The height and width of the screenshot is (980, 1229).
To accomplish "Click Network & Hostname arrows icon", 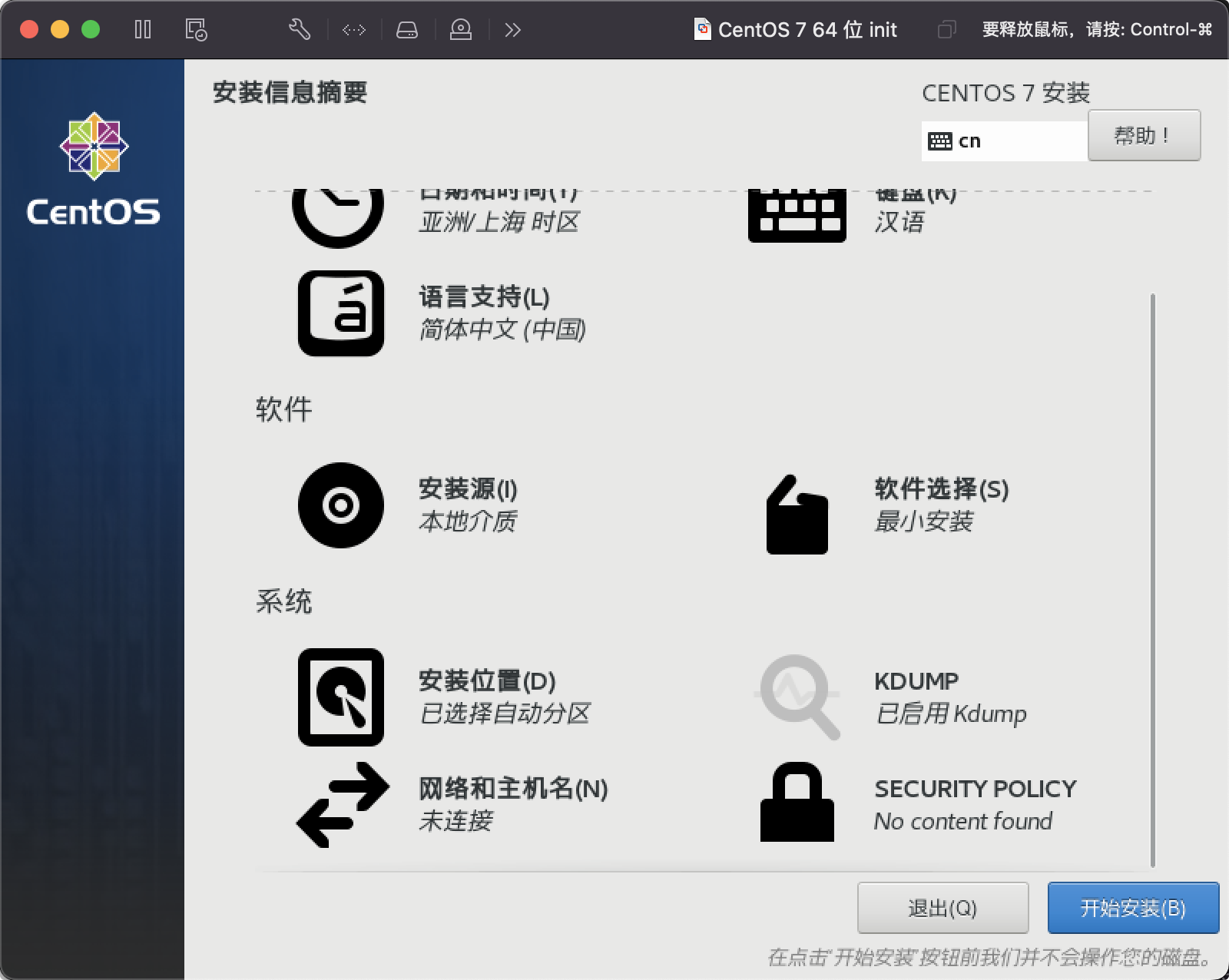I will pos(343,805).
